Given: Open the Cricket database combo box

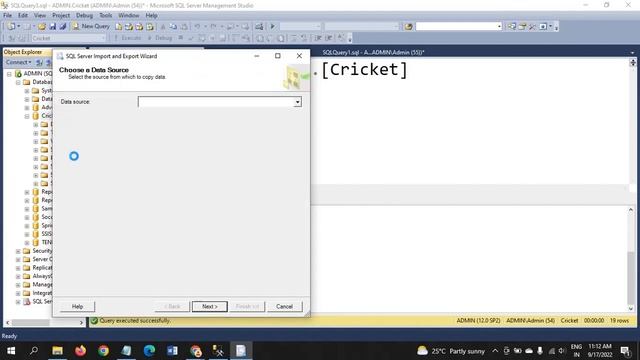Looking at the screenshot, I should (68, 38).
